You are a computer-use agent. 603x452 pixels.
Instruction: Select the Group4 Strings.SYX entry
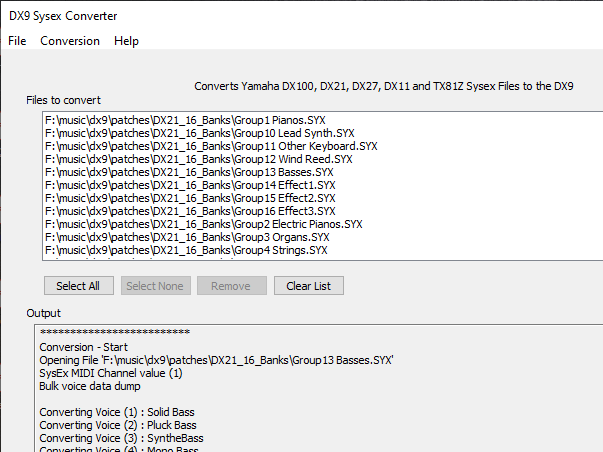186,250
